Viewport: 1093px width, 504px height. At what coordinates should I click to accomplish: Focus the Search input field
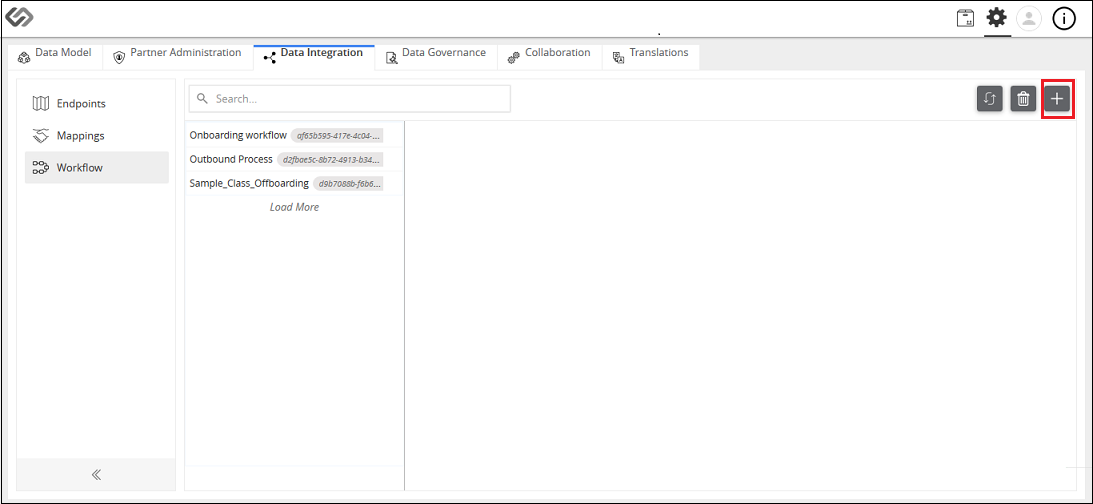tap(350, 99)
